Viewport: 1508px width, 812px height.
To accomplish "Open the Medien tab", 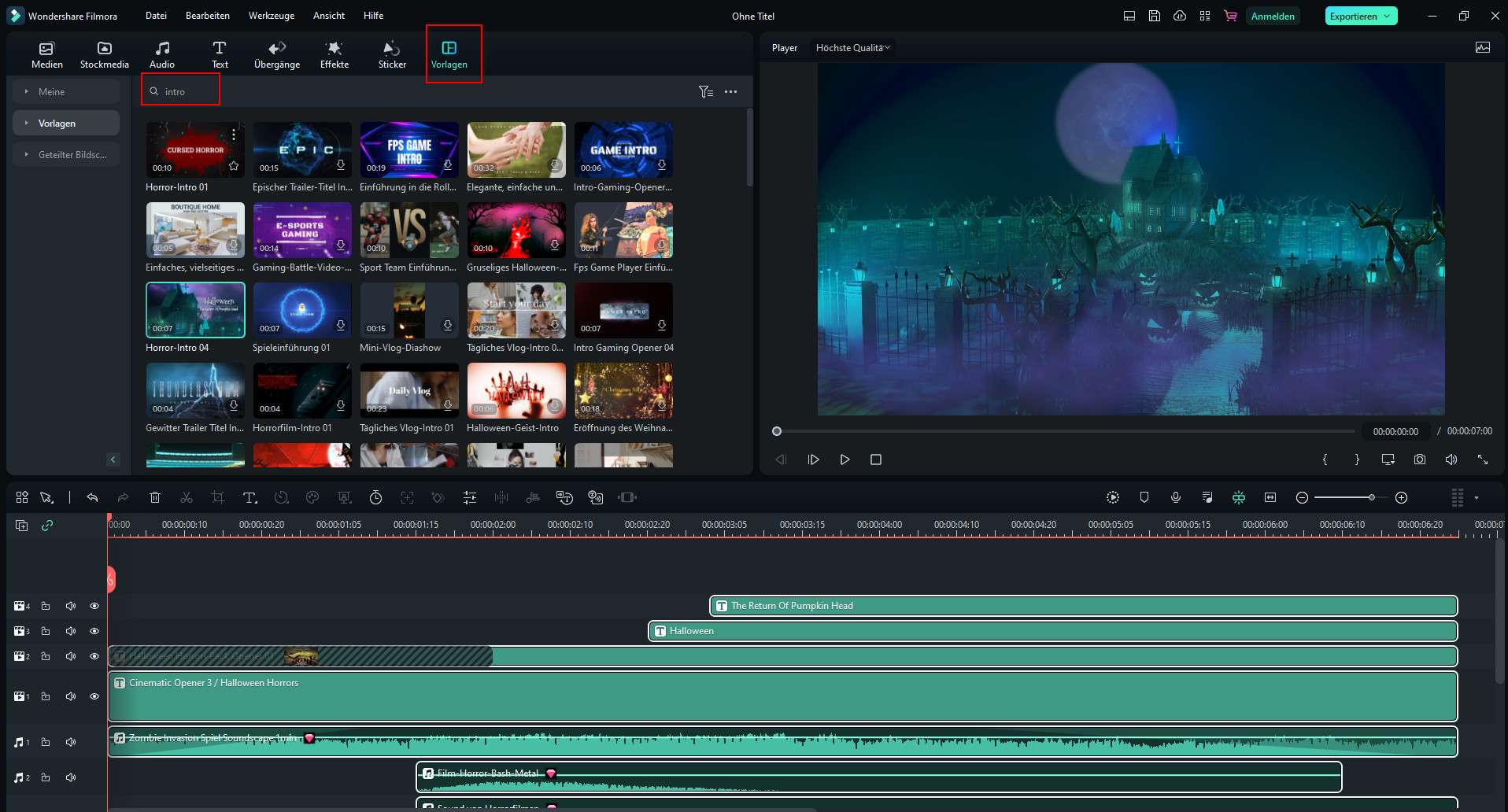I will pos(47,55).
